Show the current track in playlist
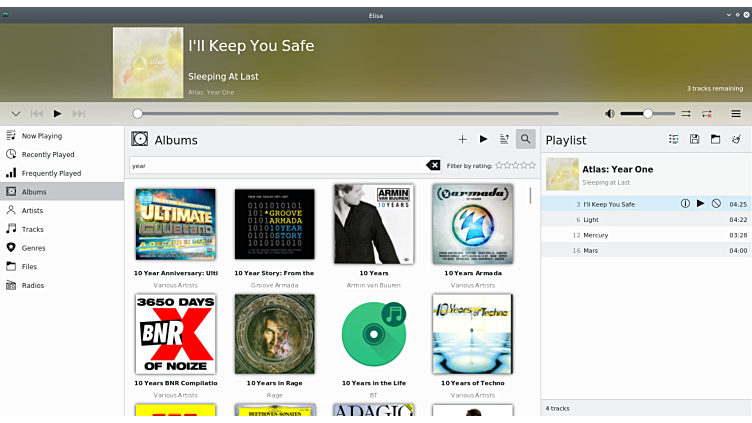752x423 pixels. (673, 139)
